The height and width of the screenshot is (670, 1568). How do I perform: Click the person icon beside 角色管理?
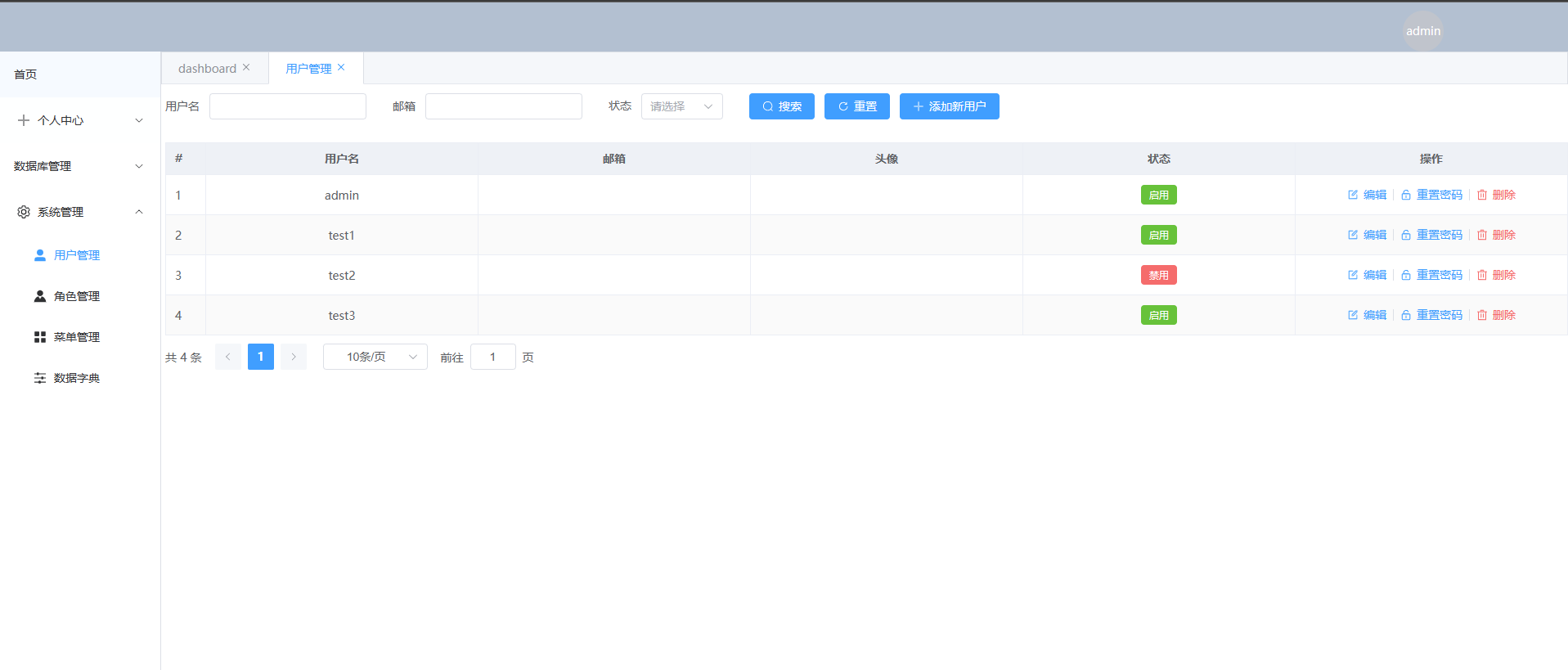click(40, 296)
